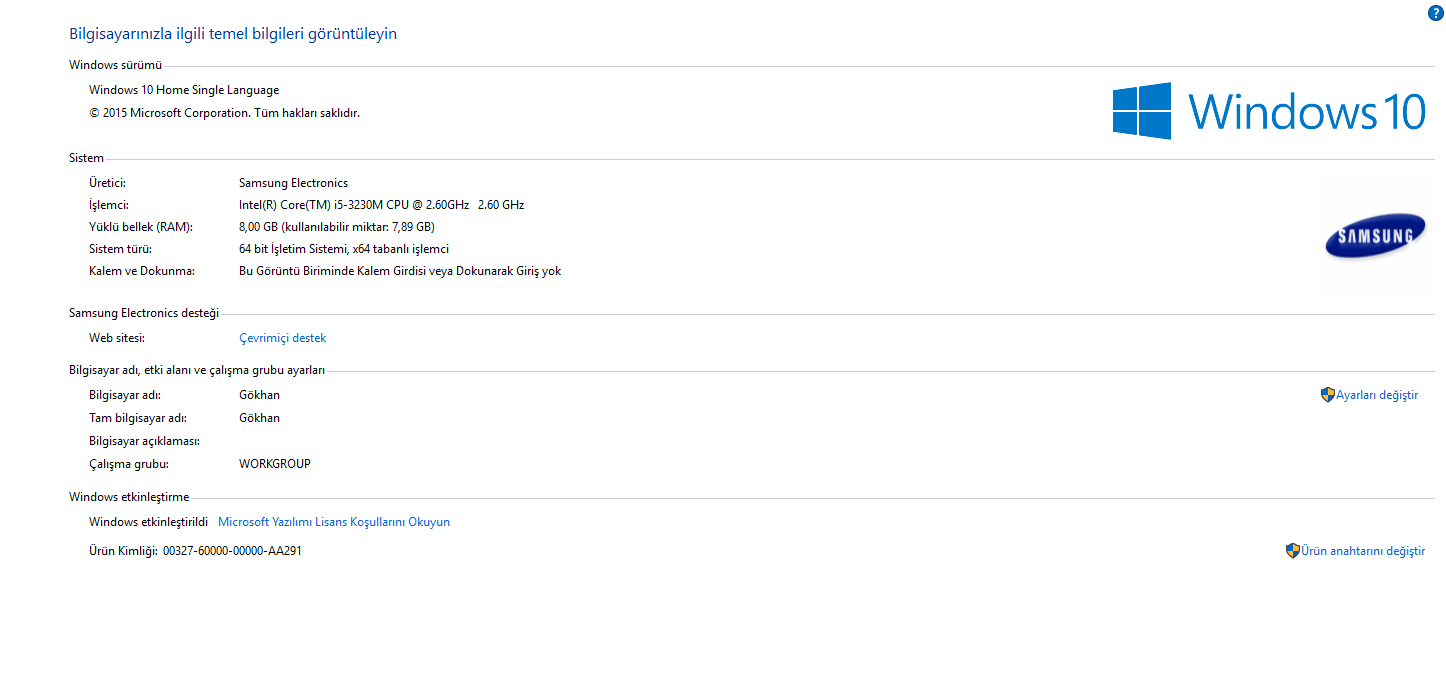1446x685 pixels.
Task: Click the 8,00 GB installed RAM value
Action: (x=336, y=227)
